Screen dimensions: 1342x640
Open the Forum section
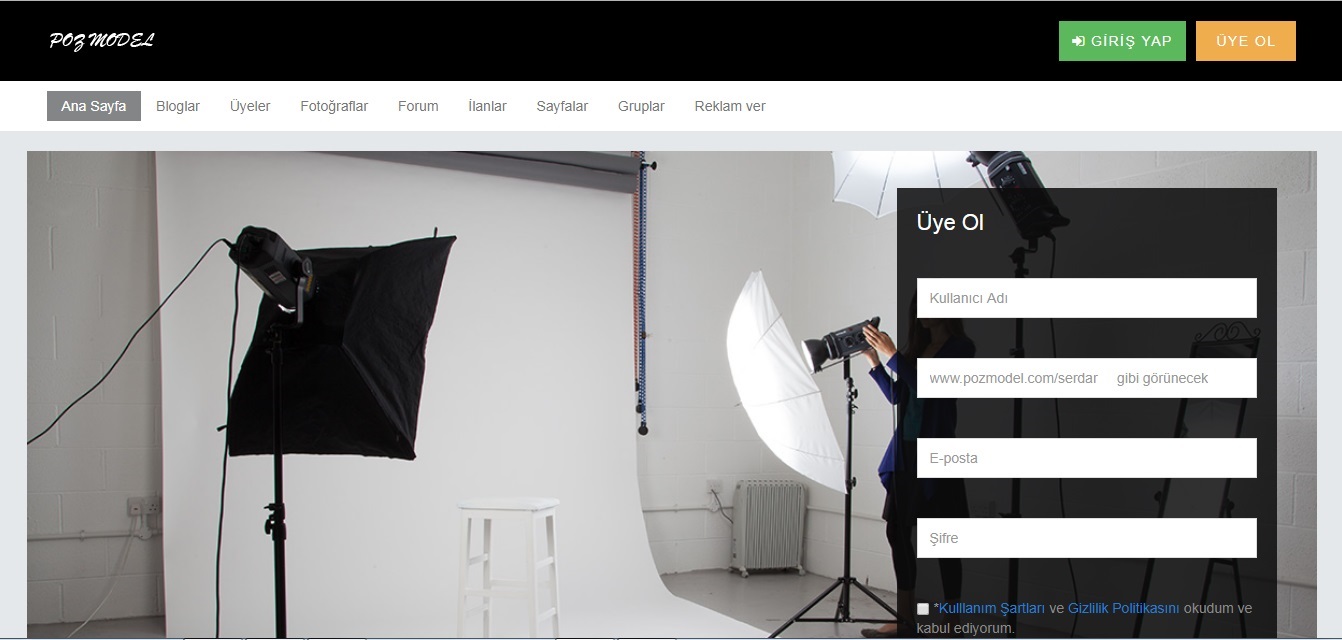click(418, 106)
